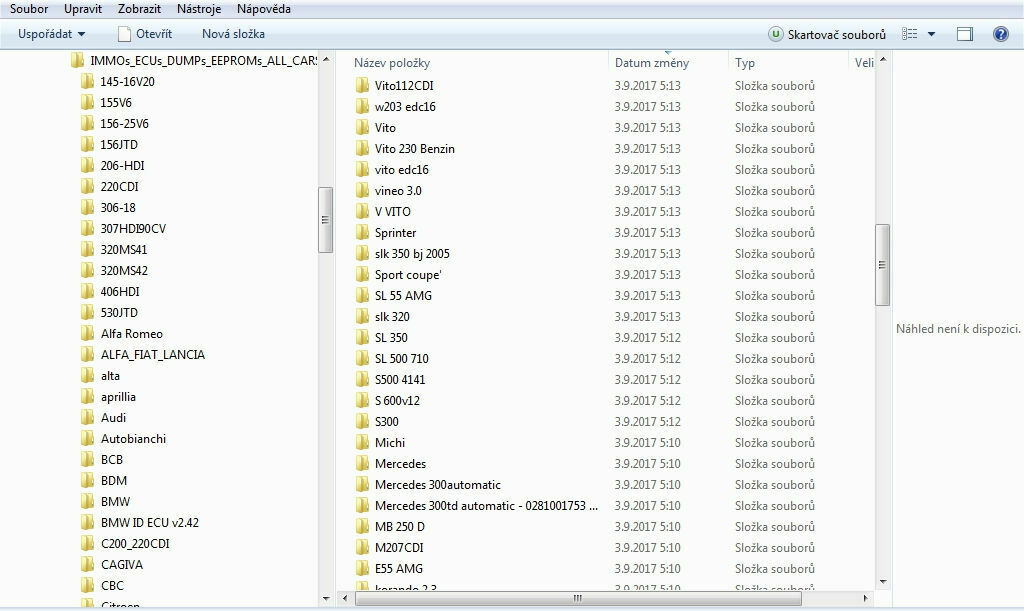Image resolution: width=1024 pixels, height=611 pixels.
Task: Click the E55 AMG folder icon
Action: (362, 569)
